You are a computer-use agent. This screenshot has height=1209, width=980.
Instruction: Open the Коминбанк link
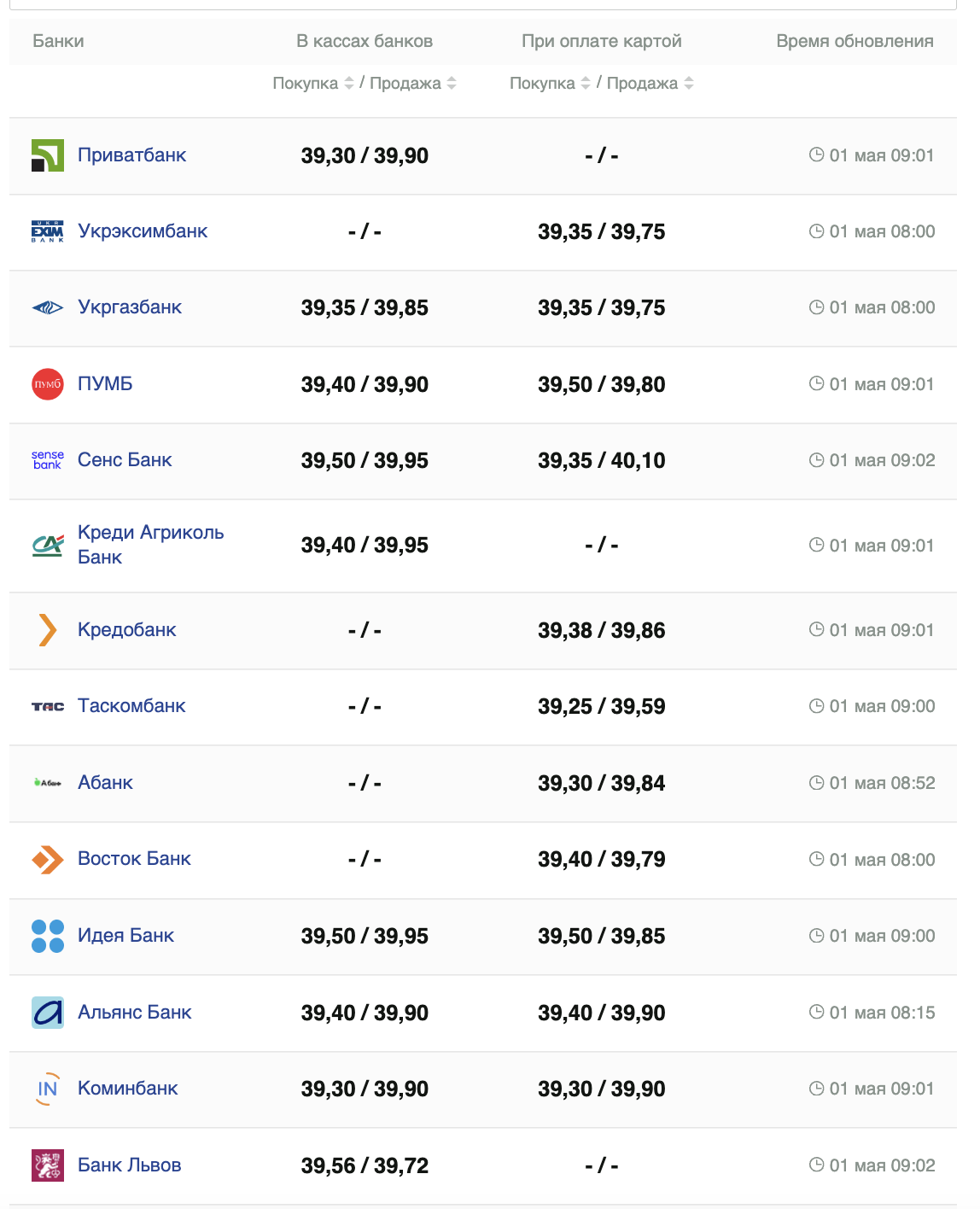[128, 1089]
